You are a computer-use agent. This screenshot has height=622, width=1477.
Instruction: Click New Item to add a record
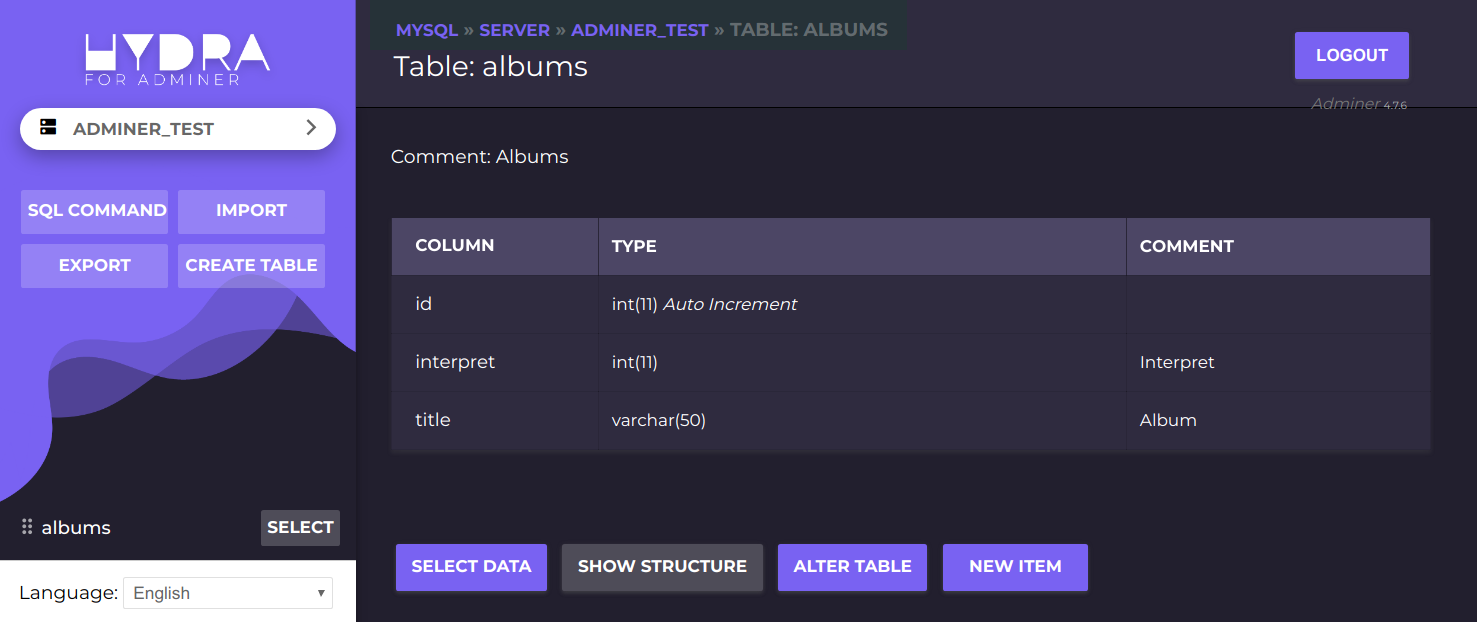coord(1015,567)
